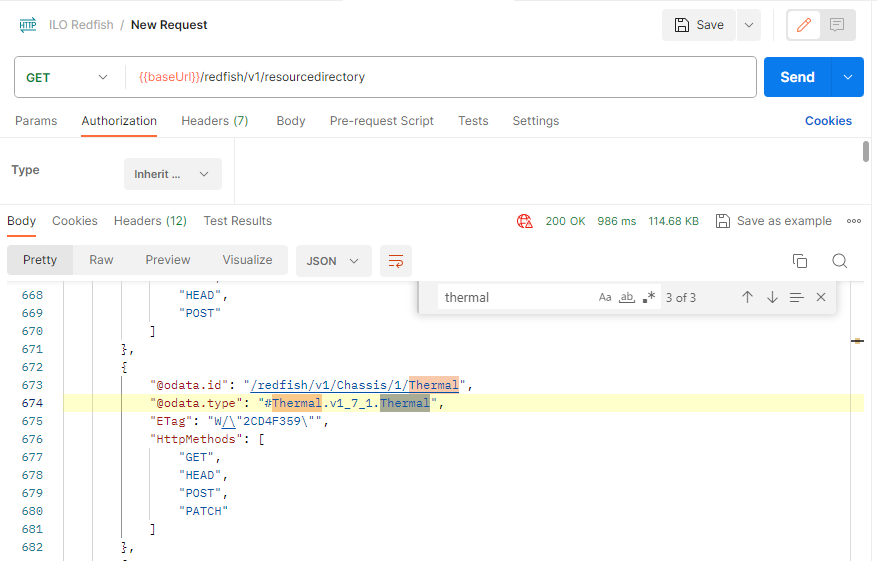Click the 200 OK status text
This screenshot has width=877, height=561.
565,221
